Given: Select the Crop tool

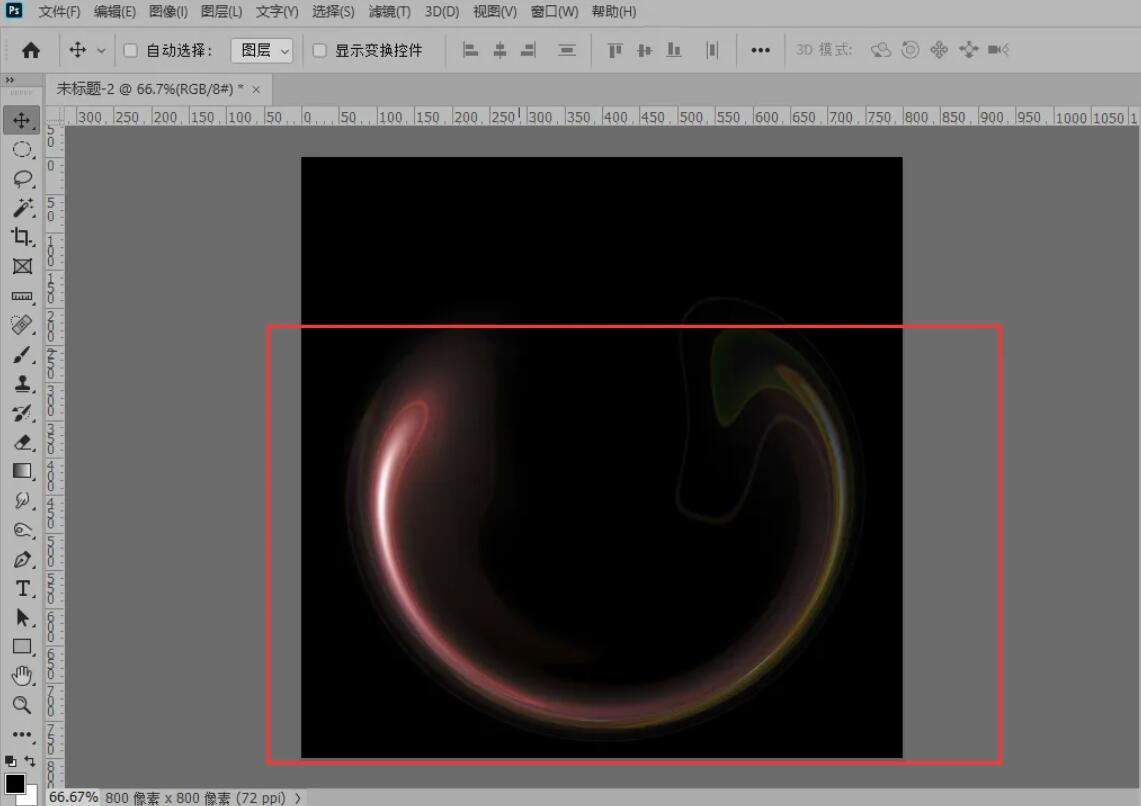Looking at the screenshot, I should pyautogui.click(x=22, y=238).
